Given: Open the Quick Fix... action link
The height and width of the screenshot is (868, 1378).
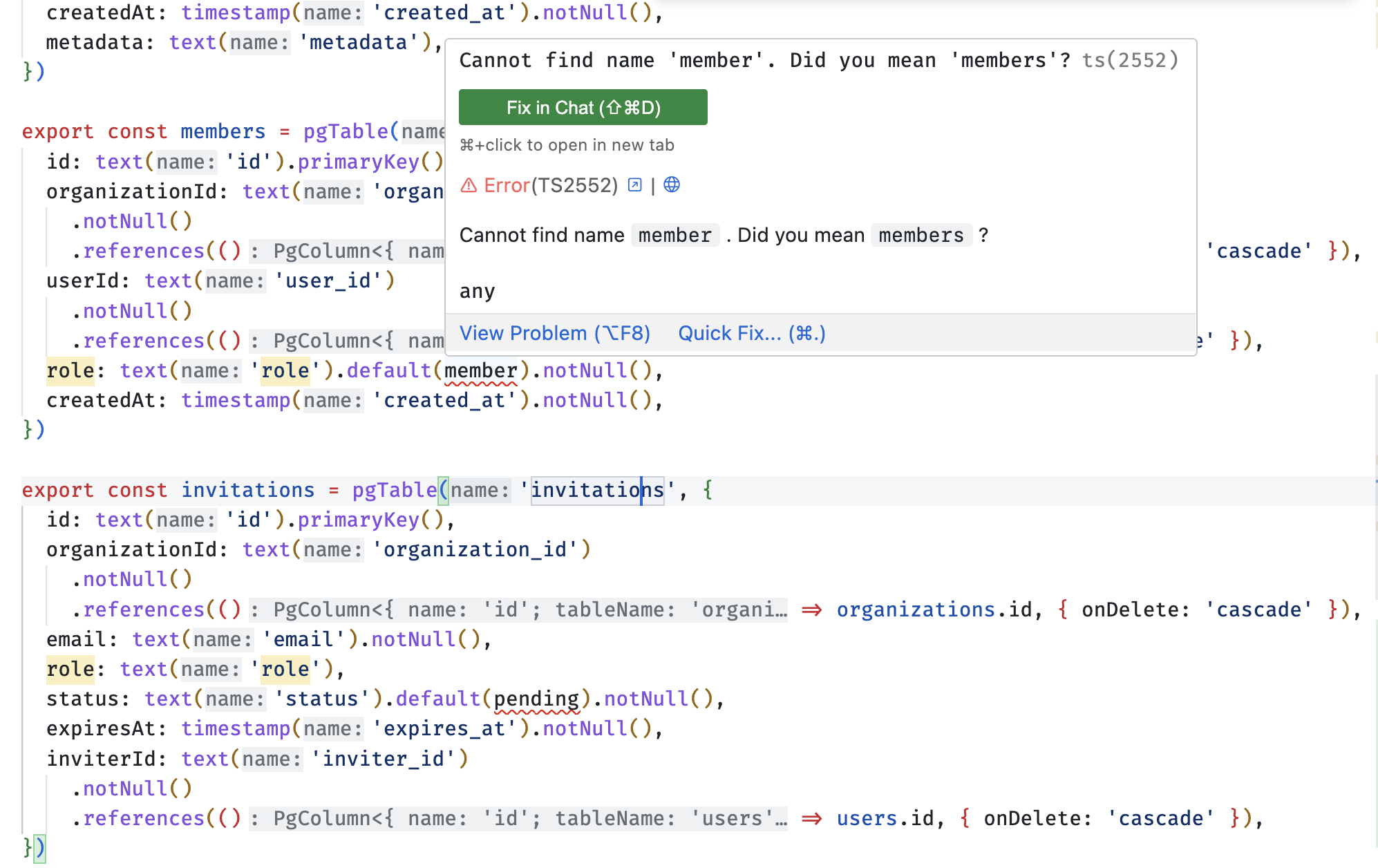Looking at the screenshot, I should point(751,334).
